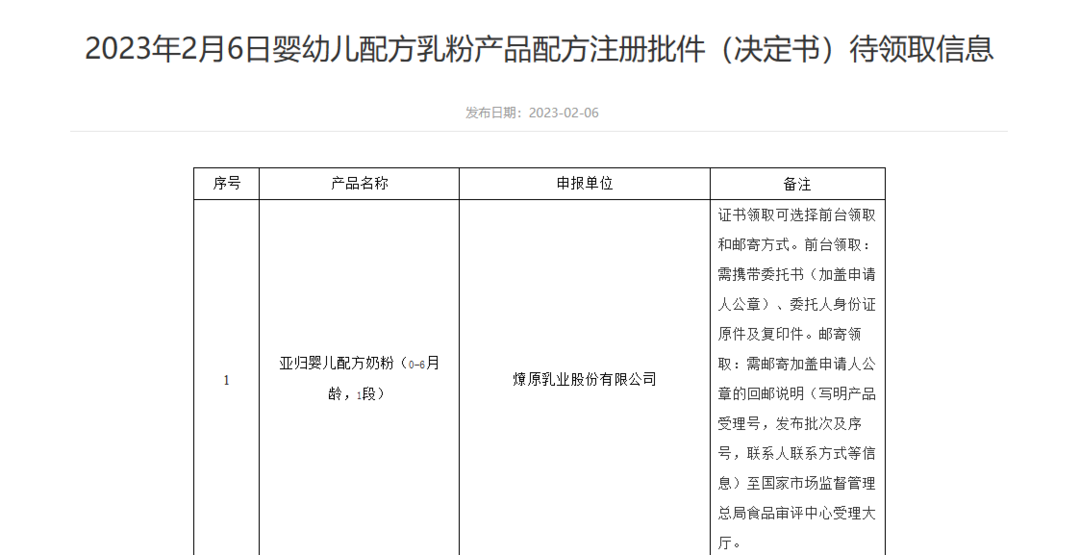Viewport: 1080px width, 555px height.
Task: Click the page title about 2023年2月6日婴幼儿配方乳粉
Action: click(539, 50)
